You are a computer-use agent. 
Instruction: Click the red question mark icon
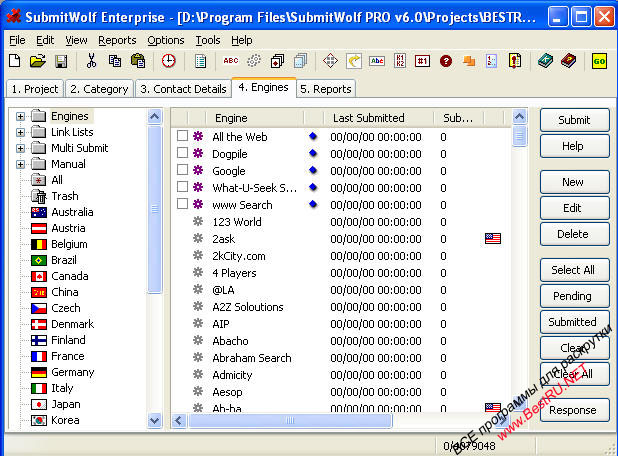[446, 61]
